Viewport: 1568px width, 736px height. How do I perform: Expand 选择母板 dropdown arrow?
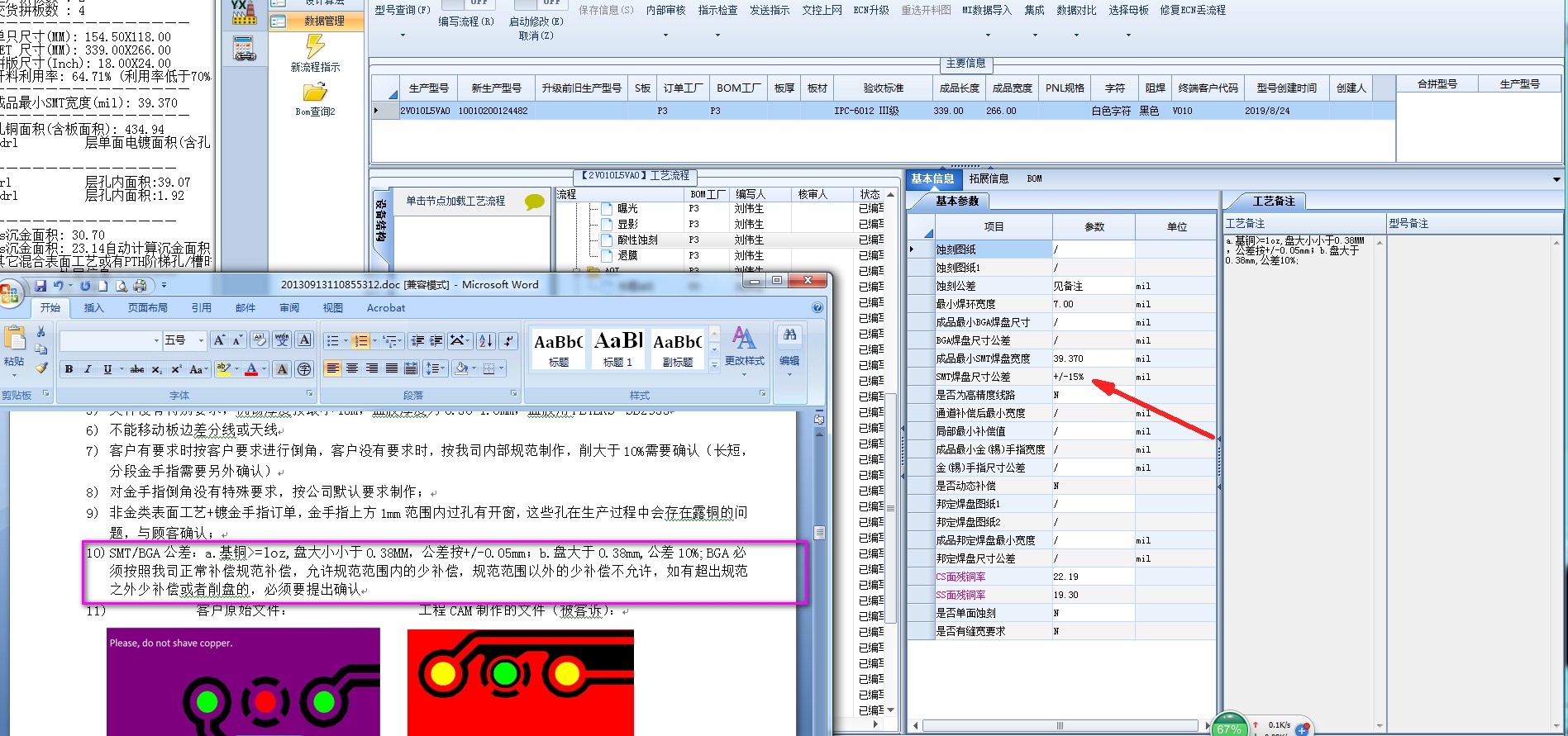click(1128, 36)
